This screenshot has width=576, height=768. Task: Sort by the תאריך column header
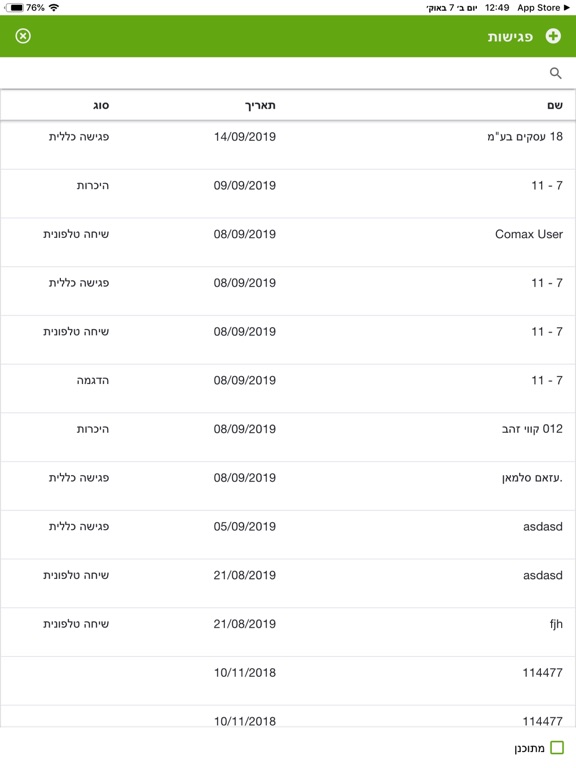click(260, 105)
